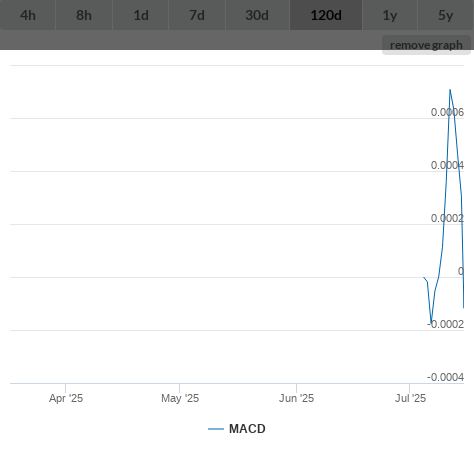Select the 4h time range tab
The height and width of the screenshot is (455, 474).
[28, 15]
